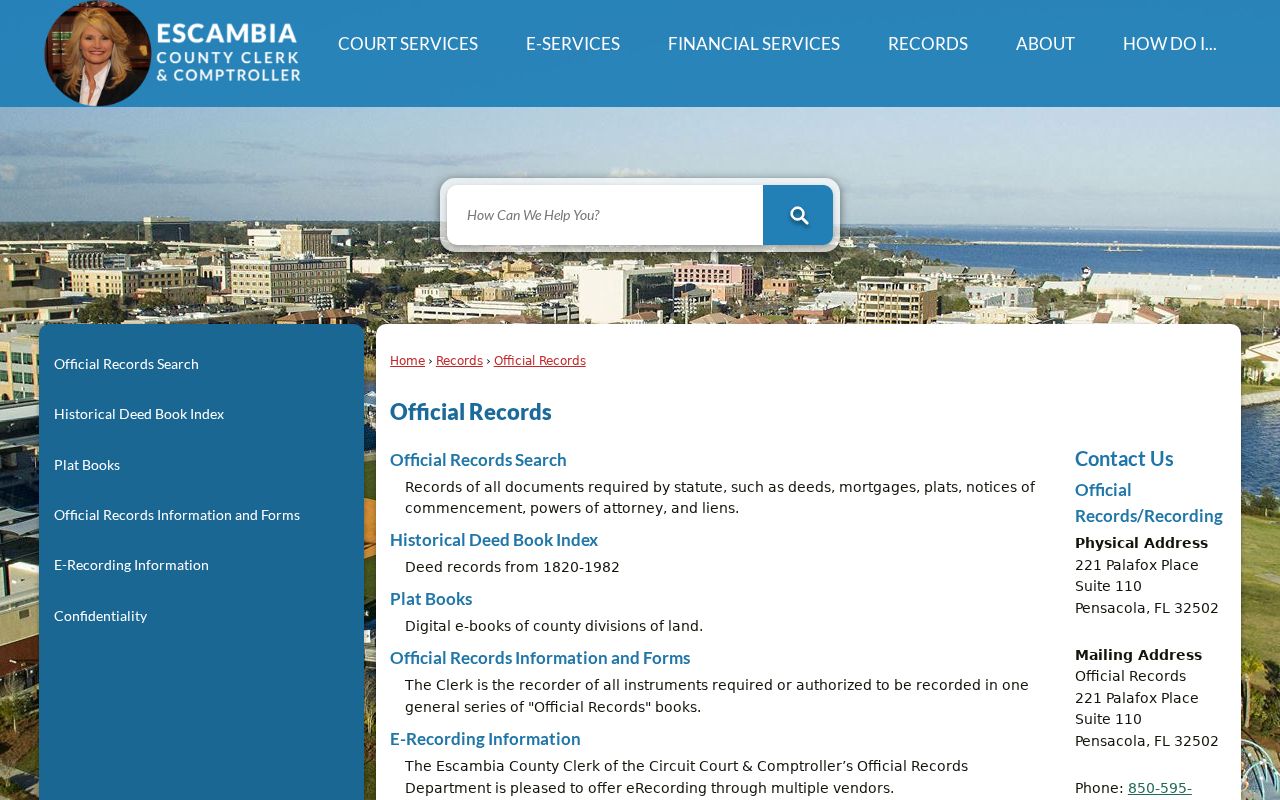Focus the 'How Can We Help You?' search box
The height and width of the screenshot is (800, 1280).
point(605,215)
